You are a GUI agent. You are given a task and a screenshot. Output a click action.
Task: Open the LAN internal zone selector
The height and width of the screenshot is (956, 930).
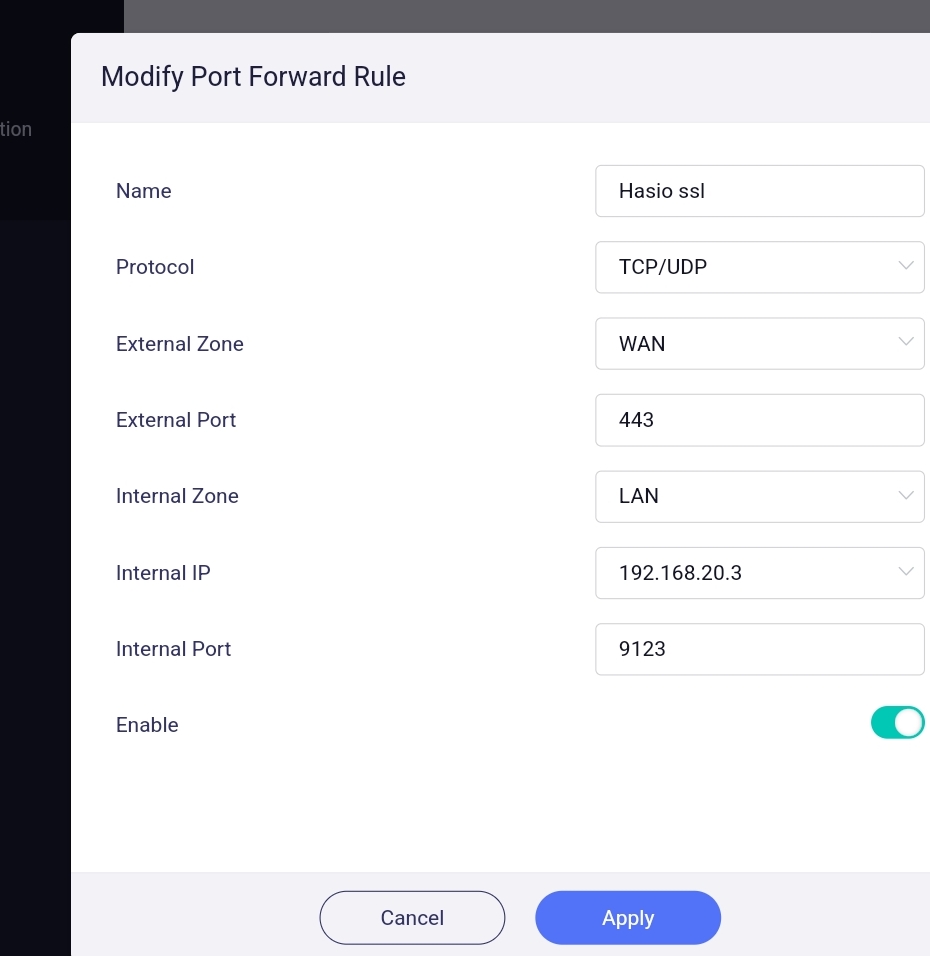[x=759, y=496]
